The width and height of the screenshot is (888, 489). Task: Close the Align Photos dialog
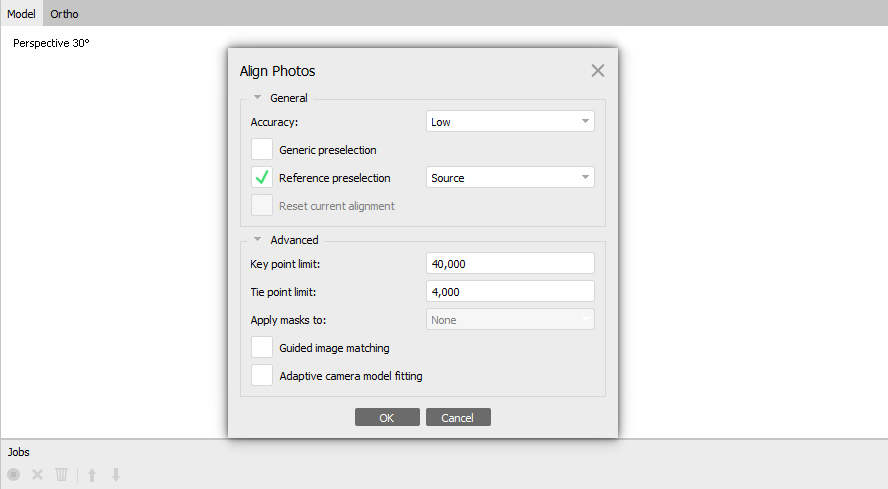597,71
